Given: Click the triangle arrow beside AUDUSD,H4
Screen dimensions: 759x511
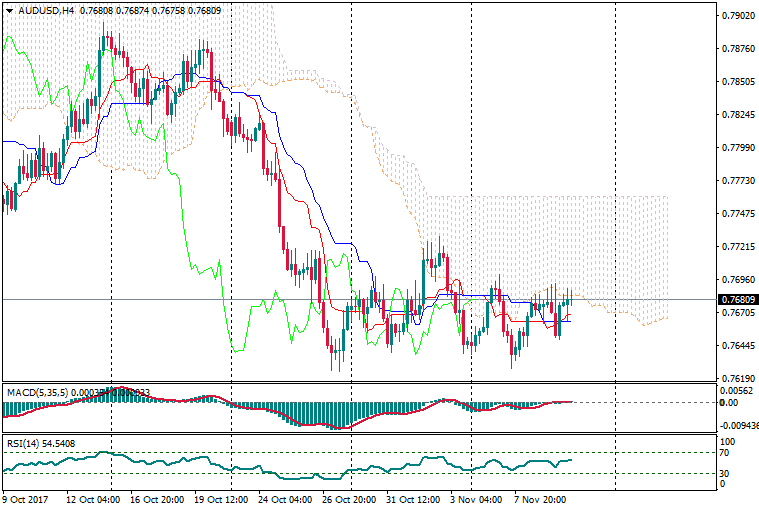Looking at the screenshot, I should (x=9, y=10).
